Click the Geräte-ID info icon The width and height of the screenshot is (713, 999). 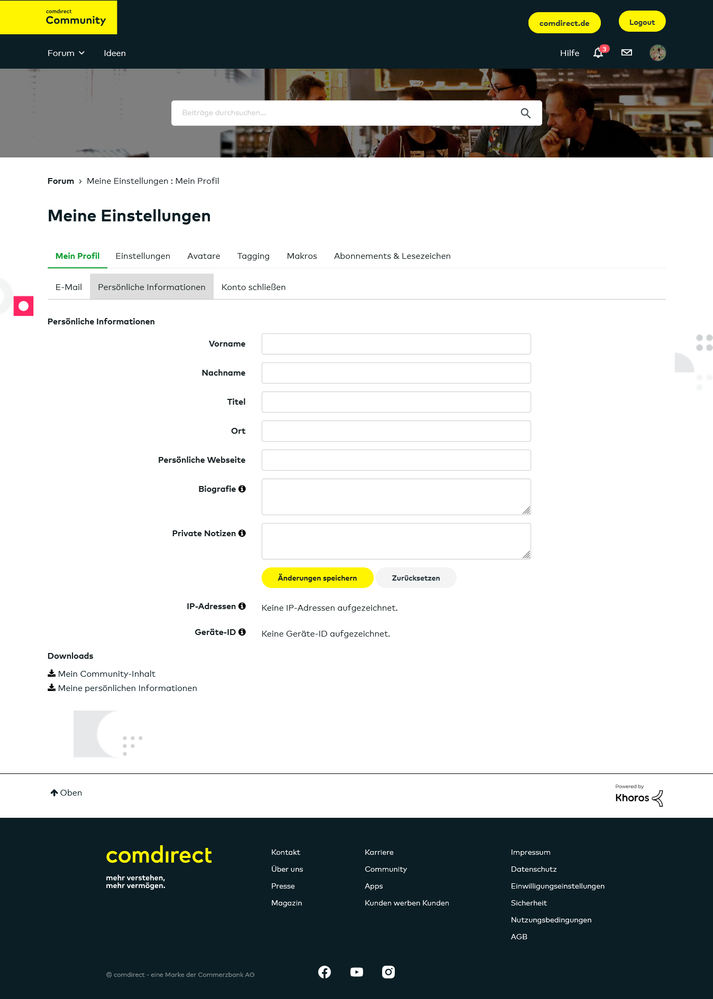242,632
